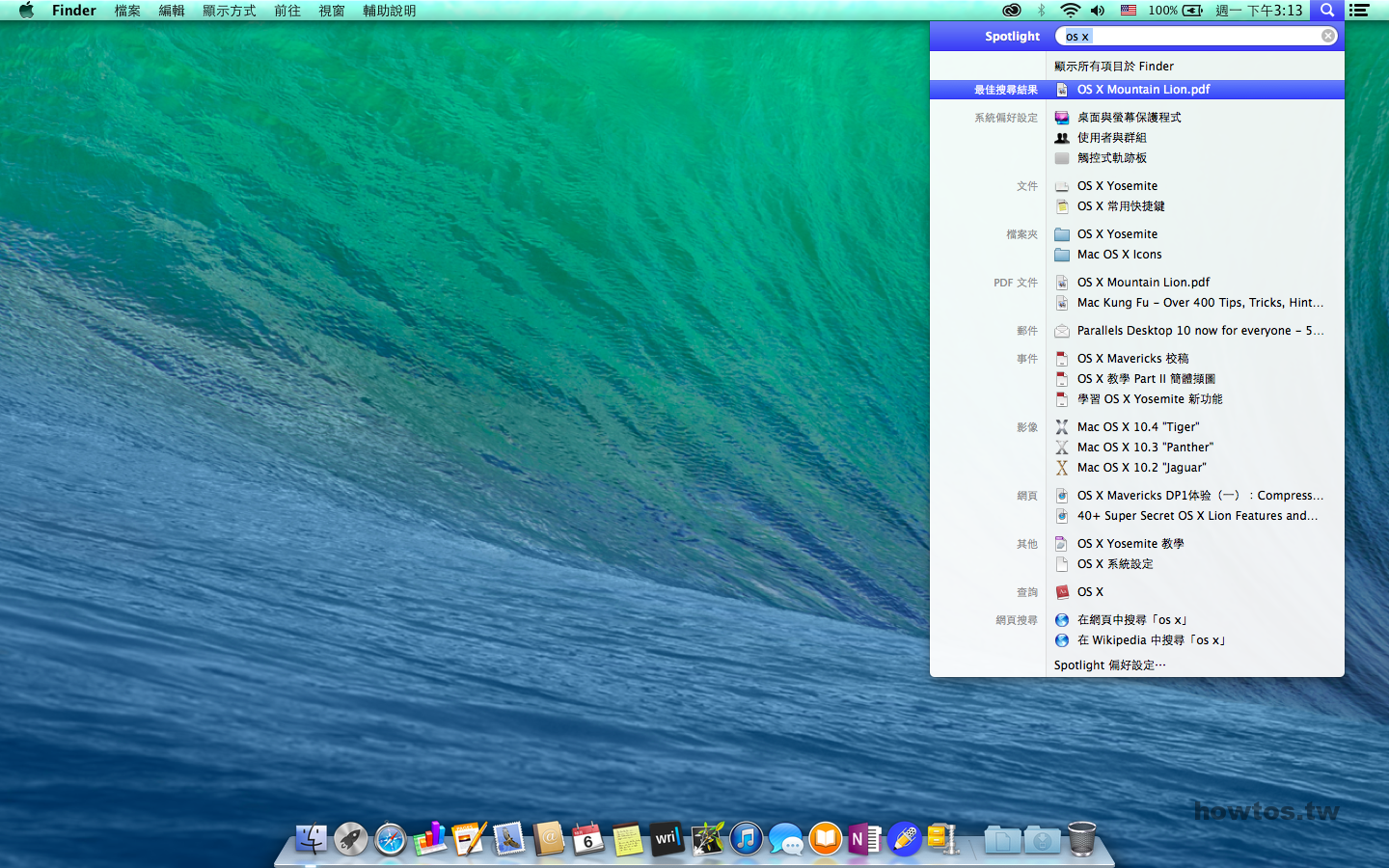The height and width of the screenshot is (868, 1389).
Task: Clear the Spotlight search field
Action: click(1328, 36)
